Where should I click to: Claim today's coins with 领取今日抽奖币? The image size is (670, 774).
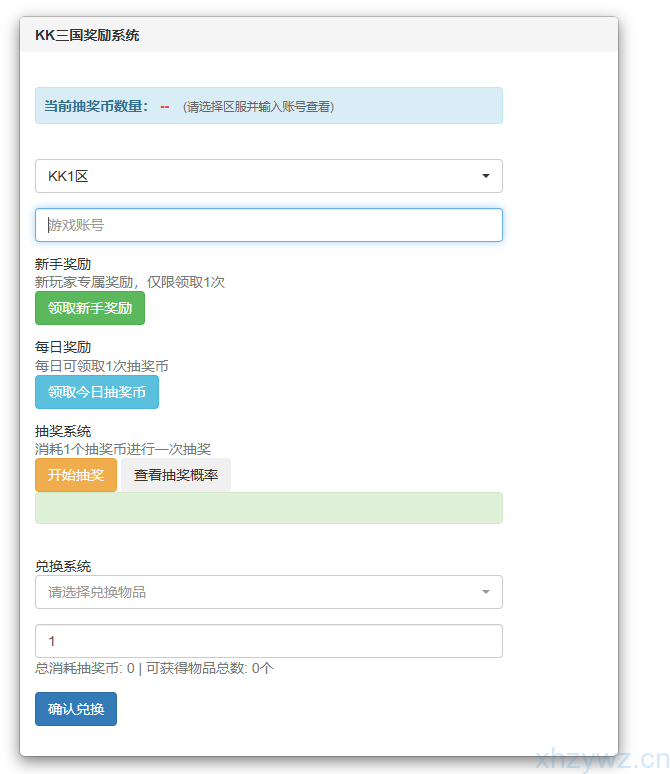point(97,392)
